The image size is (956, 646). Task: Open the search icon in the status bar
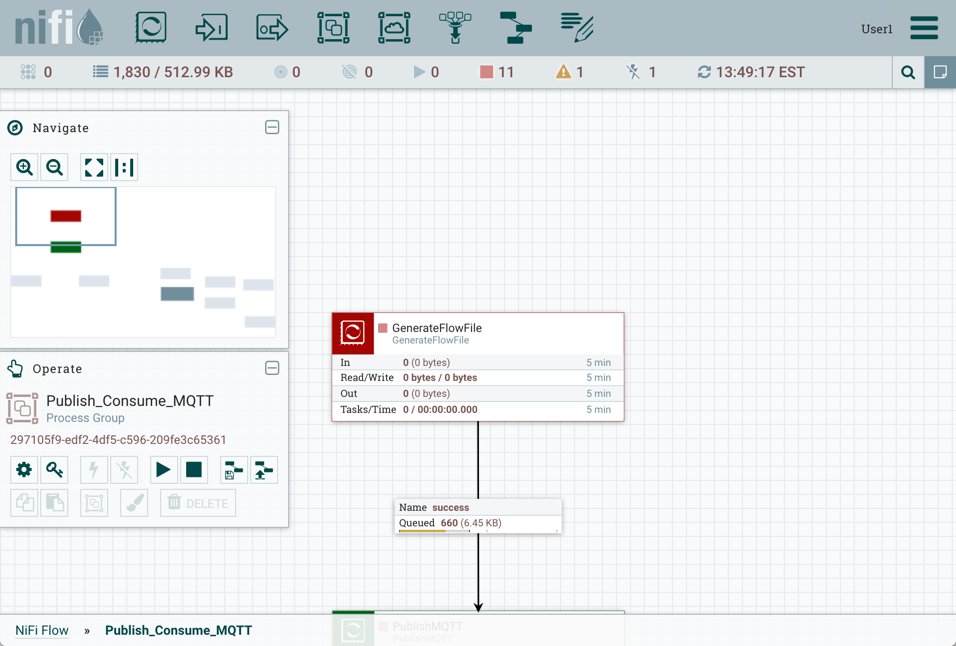(x=908, y=72)
